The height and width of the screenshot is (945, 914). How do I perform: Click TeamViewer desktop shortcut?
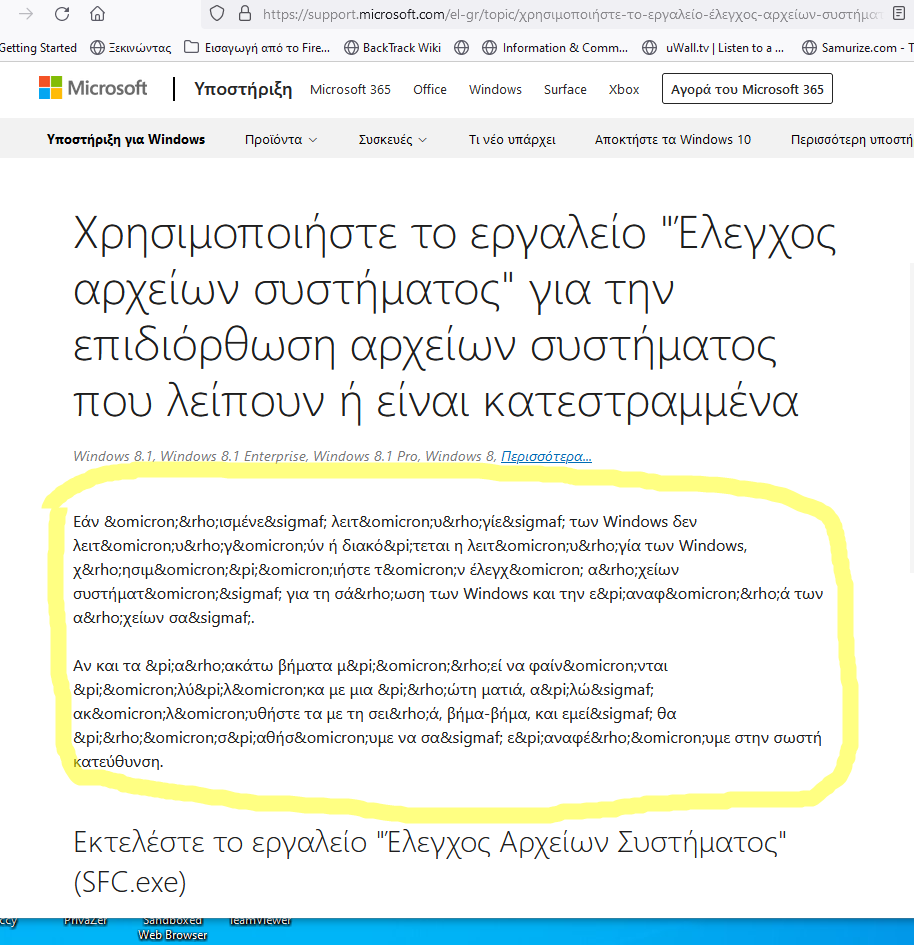pos(260,920)
